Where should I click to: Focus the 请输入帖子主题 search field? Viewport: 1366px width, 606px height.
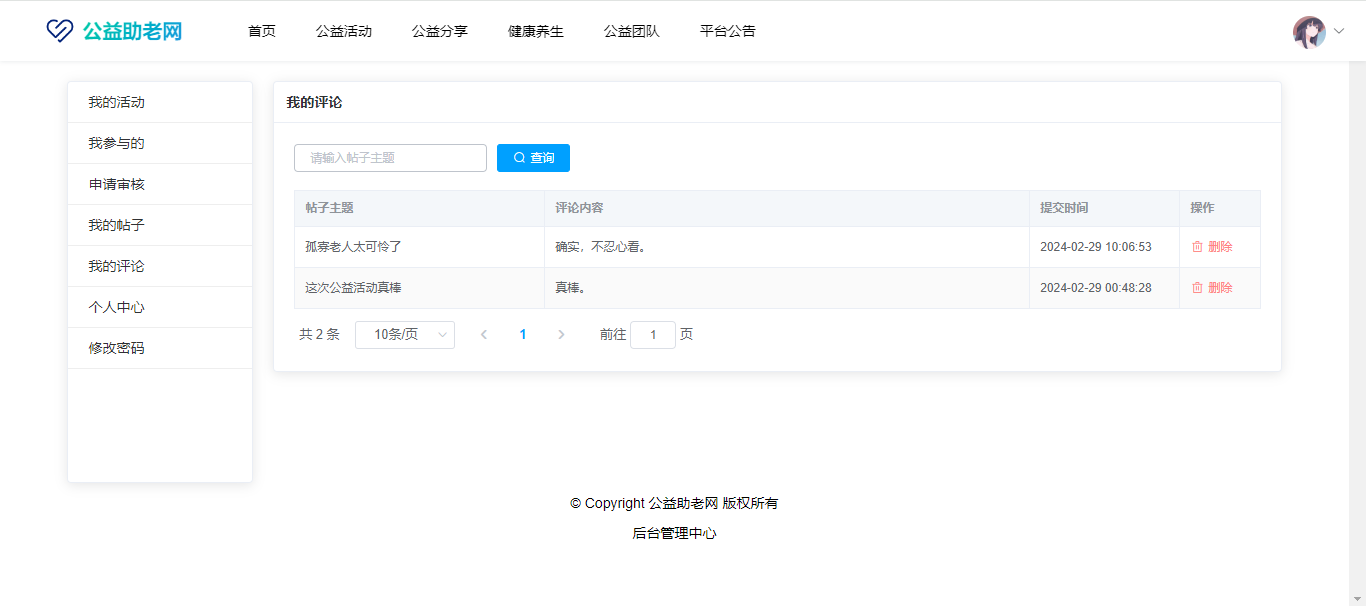pyautogui.click(x=390, y=158)
